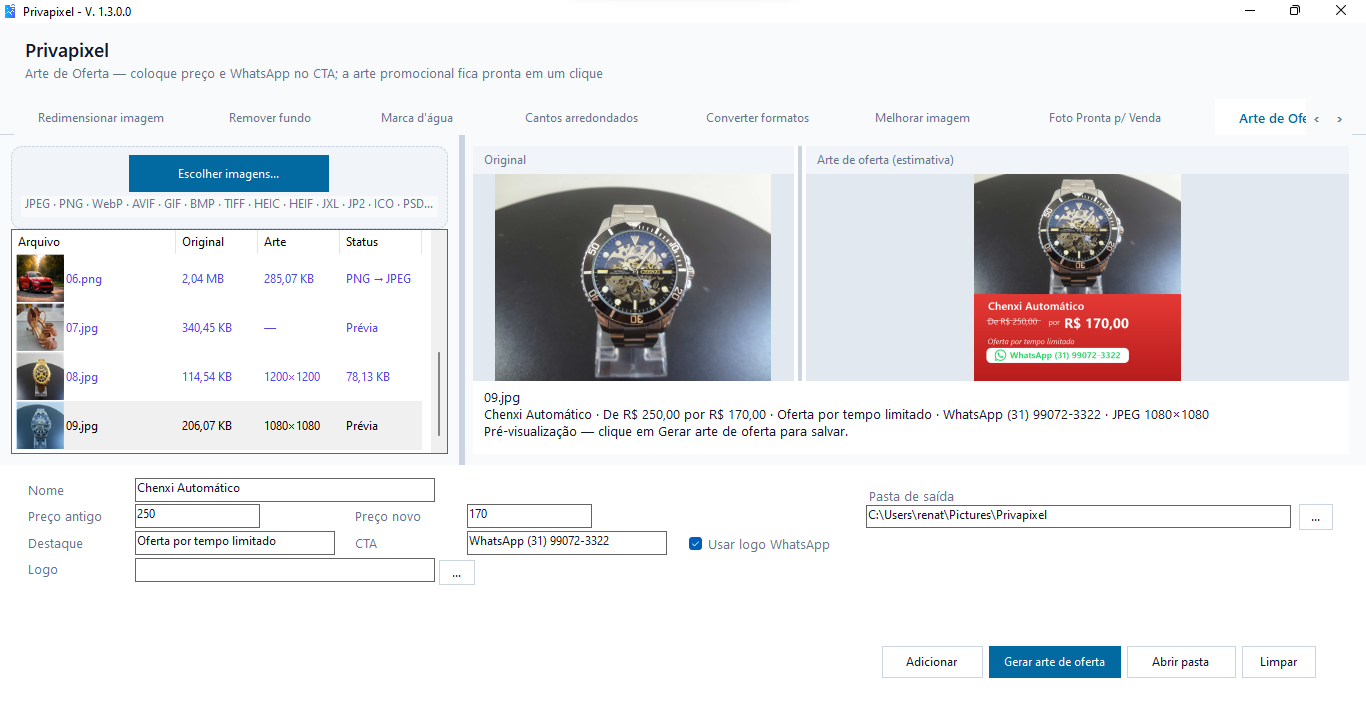The height and width of the screenshot is (718, 1366).
Task: Click the 2,04 MB size cell
Action: tap(203, 279)
